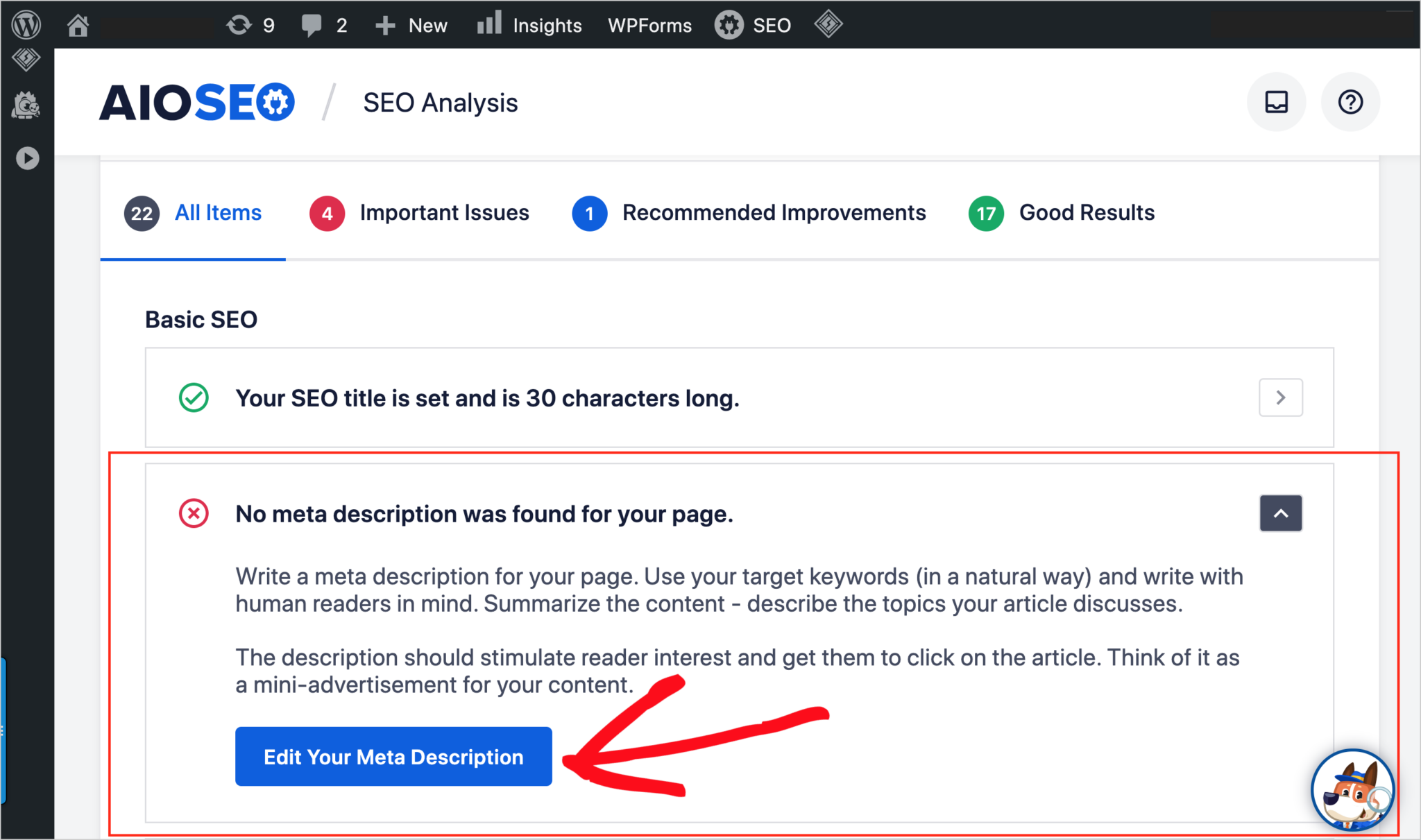This screenshot has height=840, width=1421.
Task: Click the diamond icon in left sidebar
Action: point(26,60)
